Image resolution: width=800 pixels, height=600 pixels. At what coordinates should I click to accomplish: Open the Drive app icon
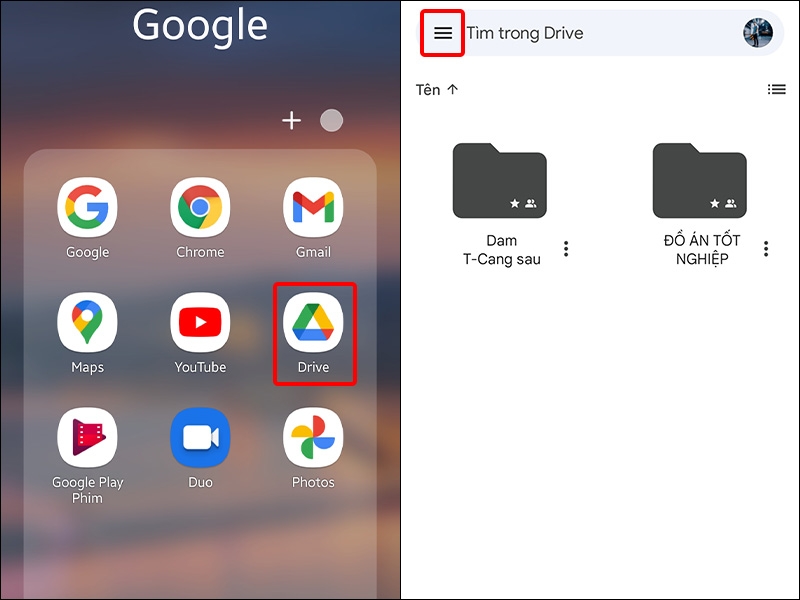(x=313, y=322)
